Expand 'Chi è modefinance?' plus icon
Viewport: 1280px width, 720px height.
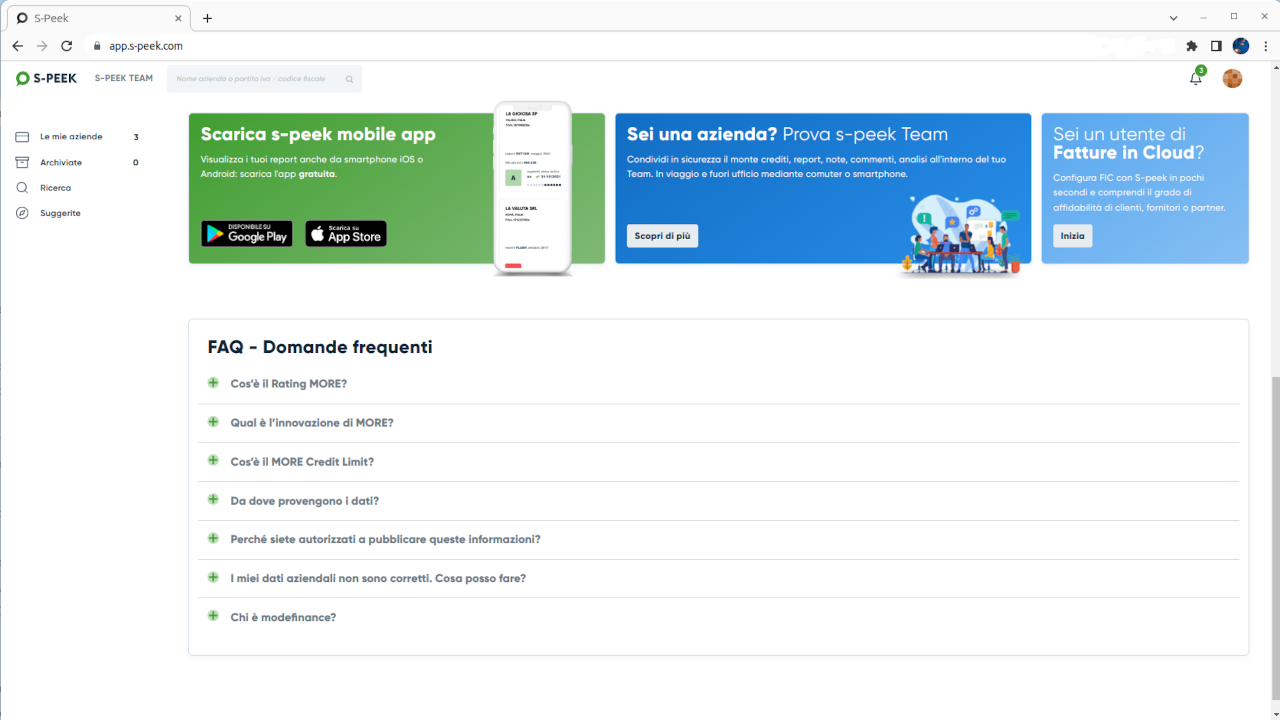[213, 616]
